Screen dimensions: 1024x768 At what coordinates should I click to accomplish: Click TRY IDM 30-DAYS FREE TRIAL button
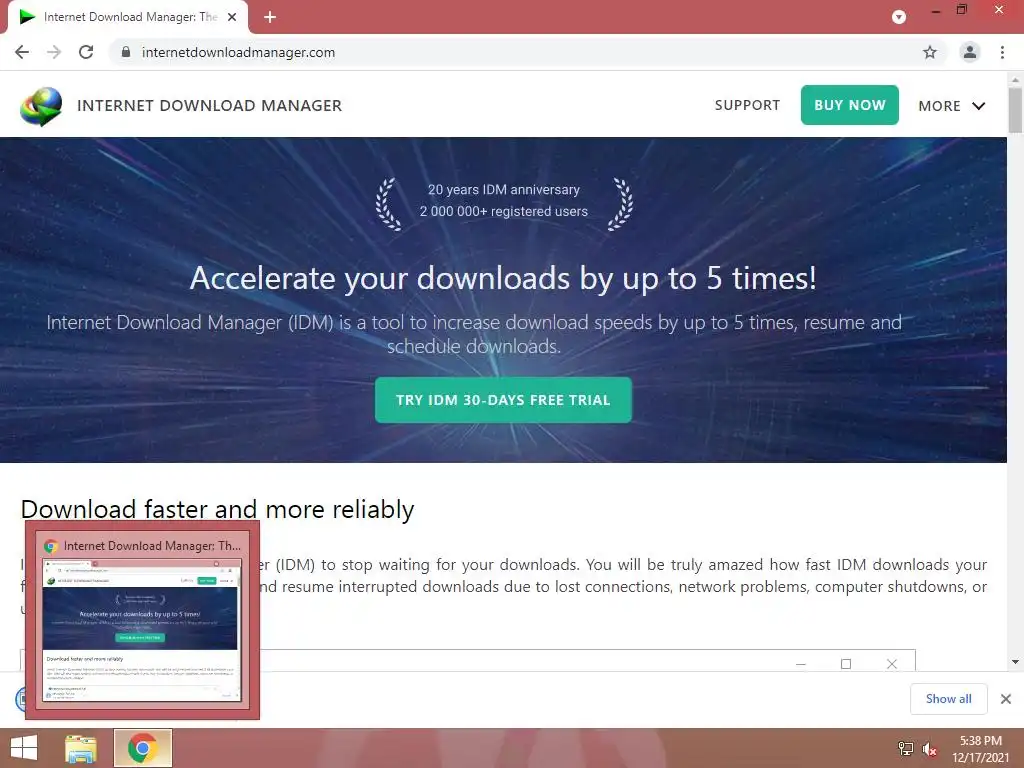pyautogui.click(x=504, y=400)
